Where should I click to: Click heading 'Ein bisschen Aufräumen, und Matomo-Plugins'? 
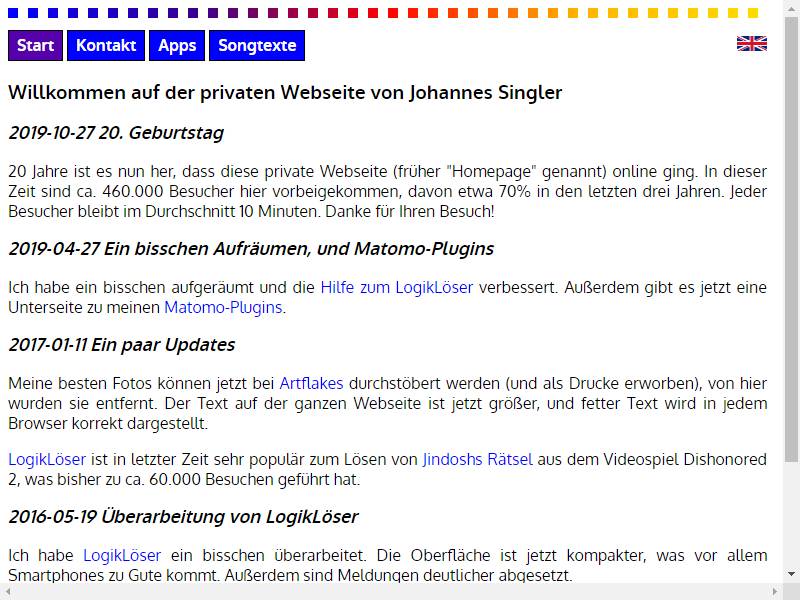coord(299,248)
